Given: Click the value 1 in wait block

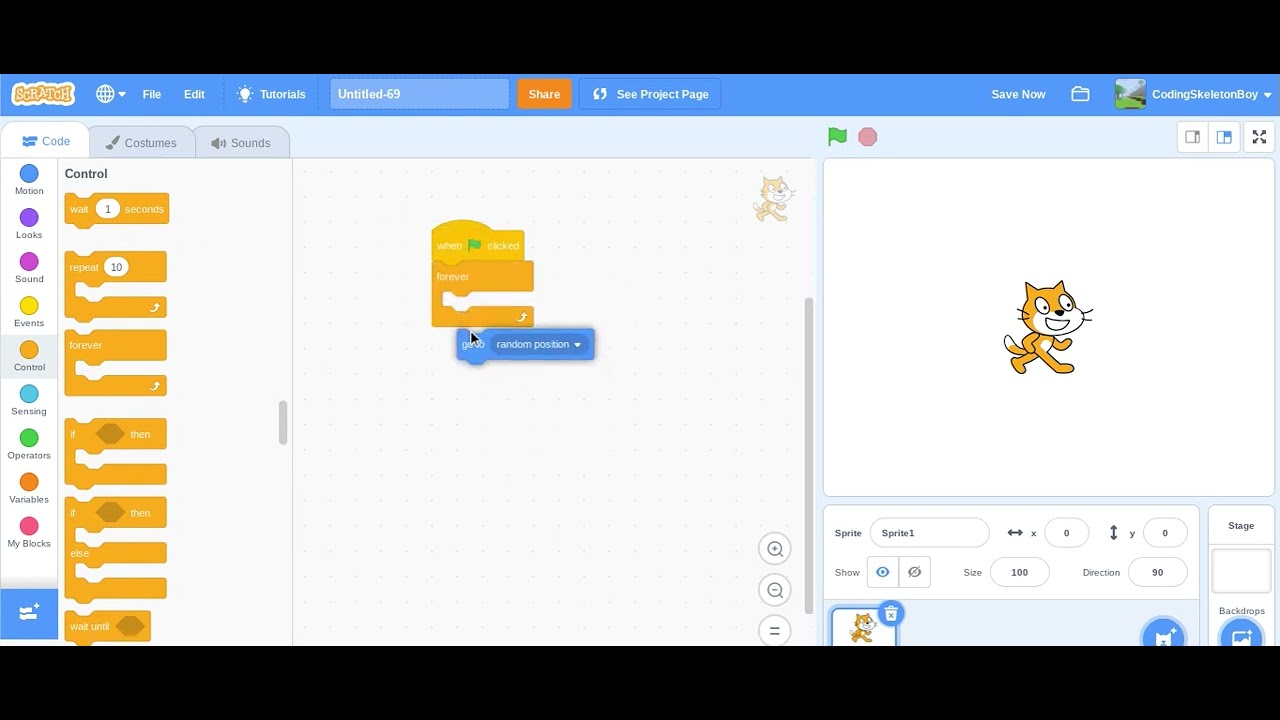Looking at the screenshot, I should 107,209.
